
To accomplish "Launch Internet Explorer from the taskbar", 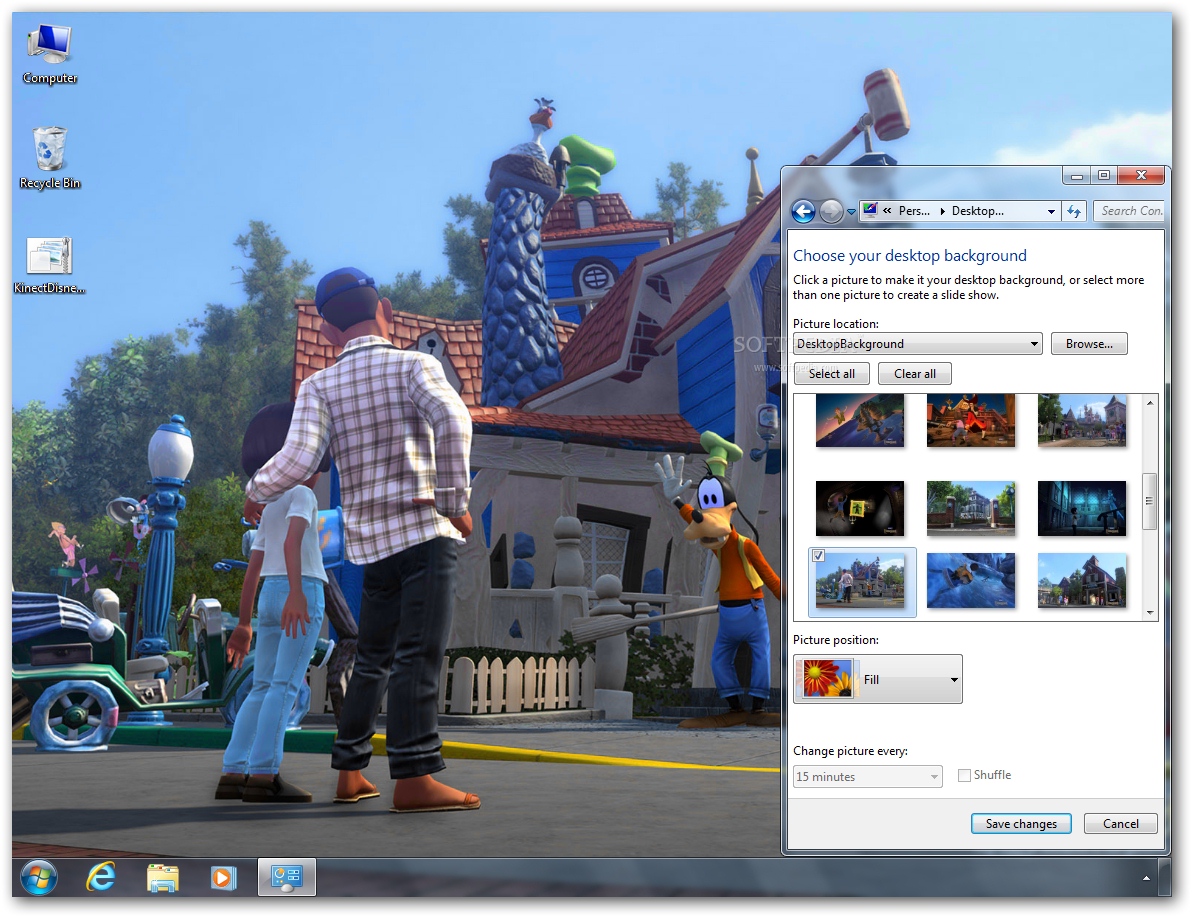I will pos(100,878).
